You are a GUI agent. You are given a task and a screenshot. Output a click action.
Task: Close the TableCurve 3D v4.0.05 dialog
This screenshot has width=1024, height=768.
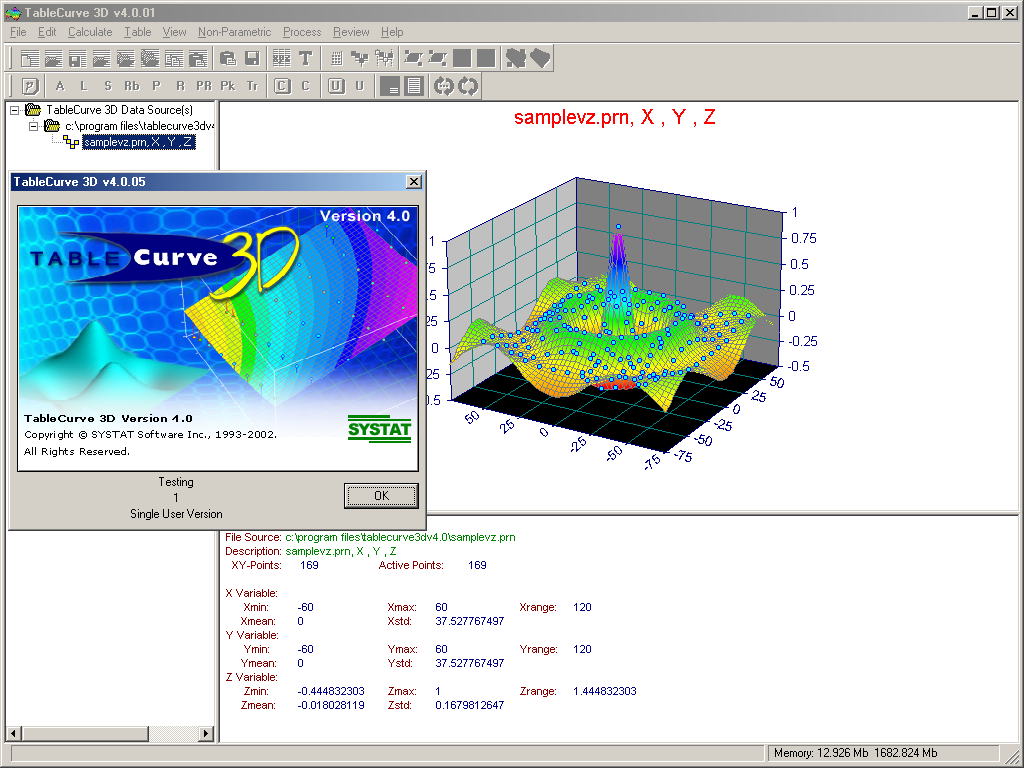[413, 182]
